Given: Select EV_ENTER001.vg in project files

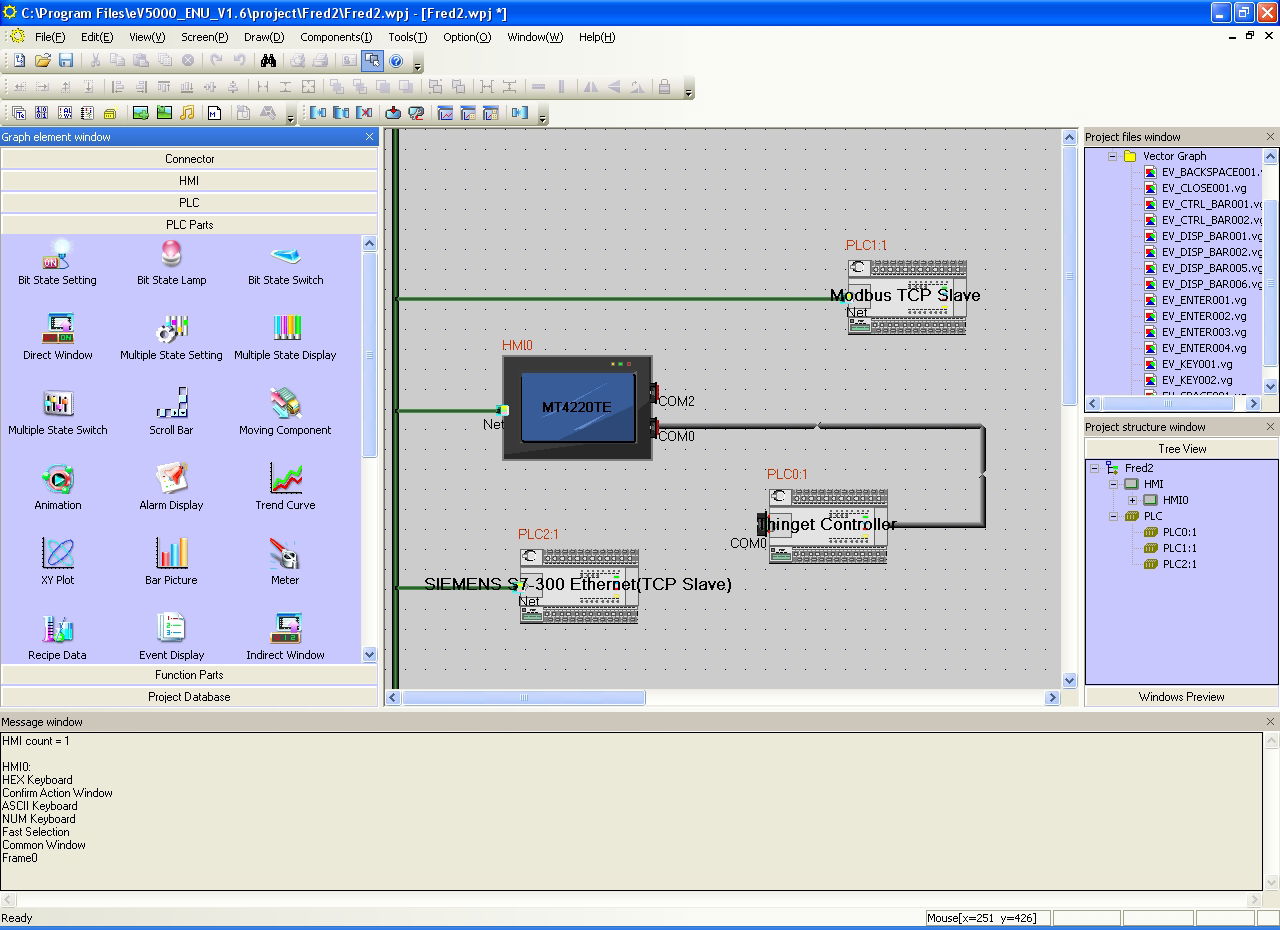Looking at the screenshot, I should click(x=1203, y=300).
